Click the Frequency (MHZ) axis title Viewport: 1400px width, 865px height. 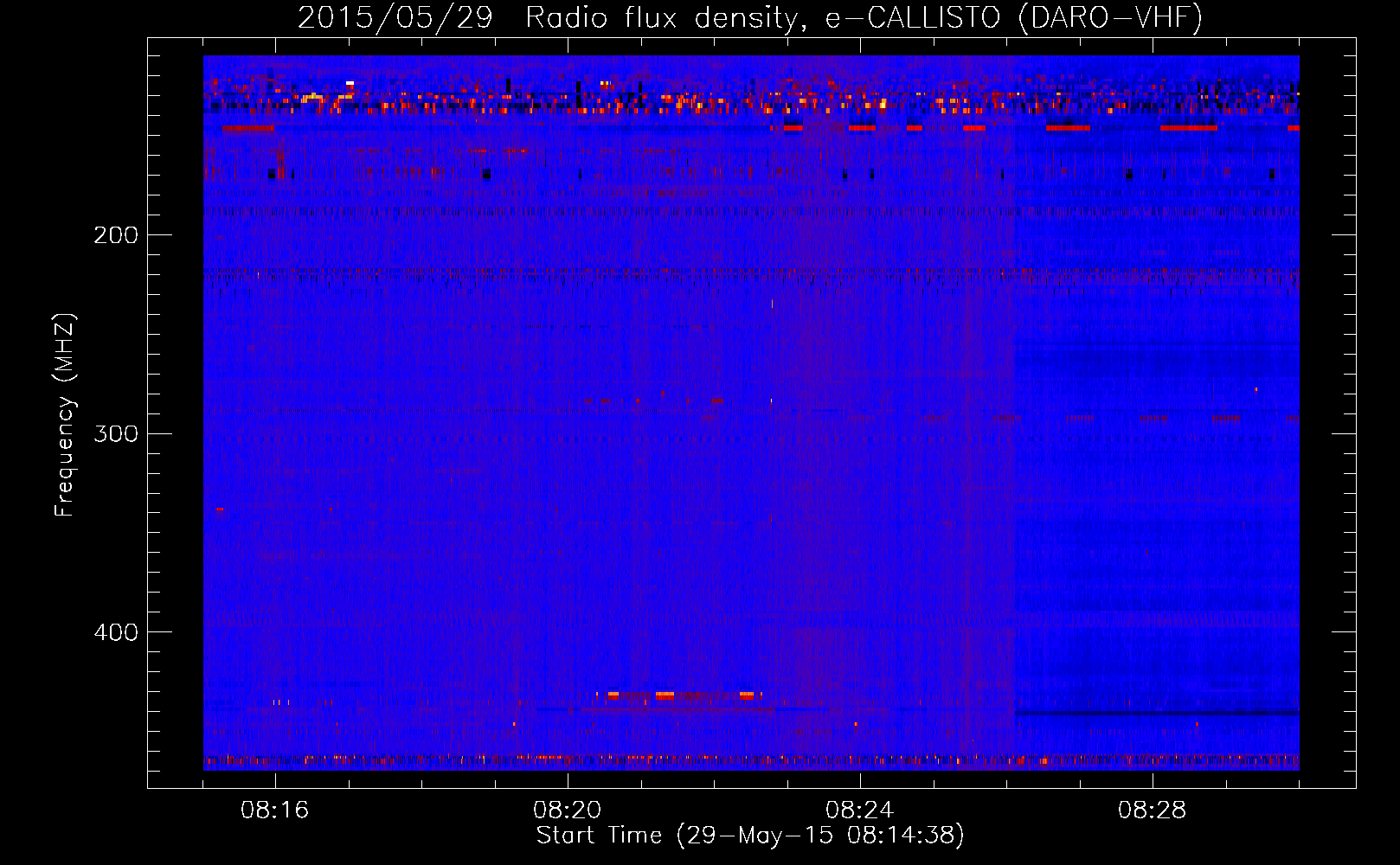coord(65,415)
